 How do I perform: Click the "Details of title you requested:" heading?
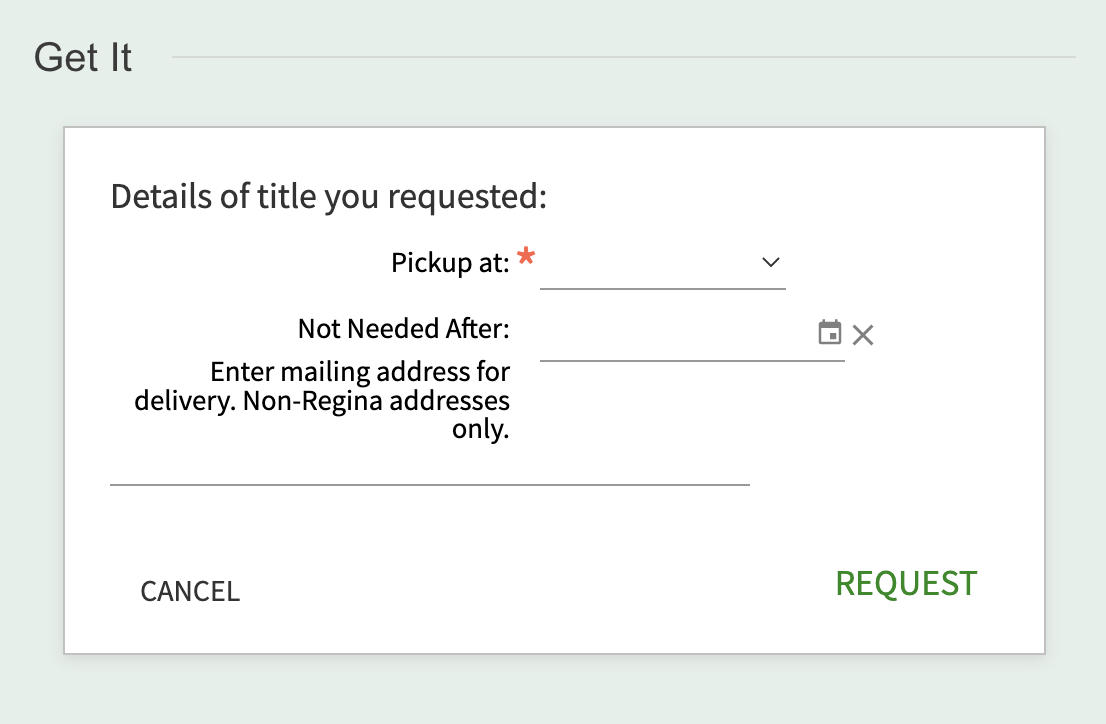click(x=329, y=197)
